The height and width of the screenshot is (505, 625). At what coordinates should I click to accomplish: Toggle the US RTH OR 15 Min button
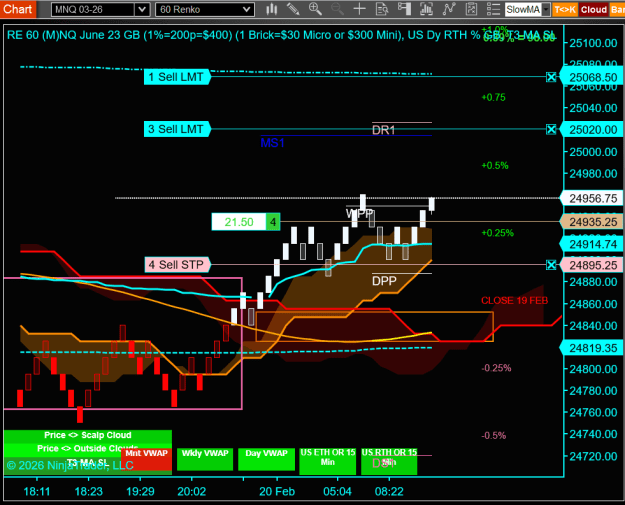click(389, 461)
